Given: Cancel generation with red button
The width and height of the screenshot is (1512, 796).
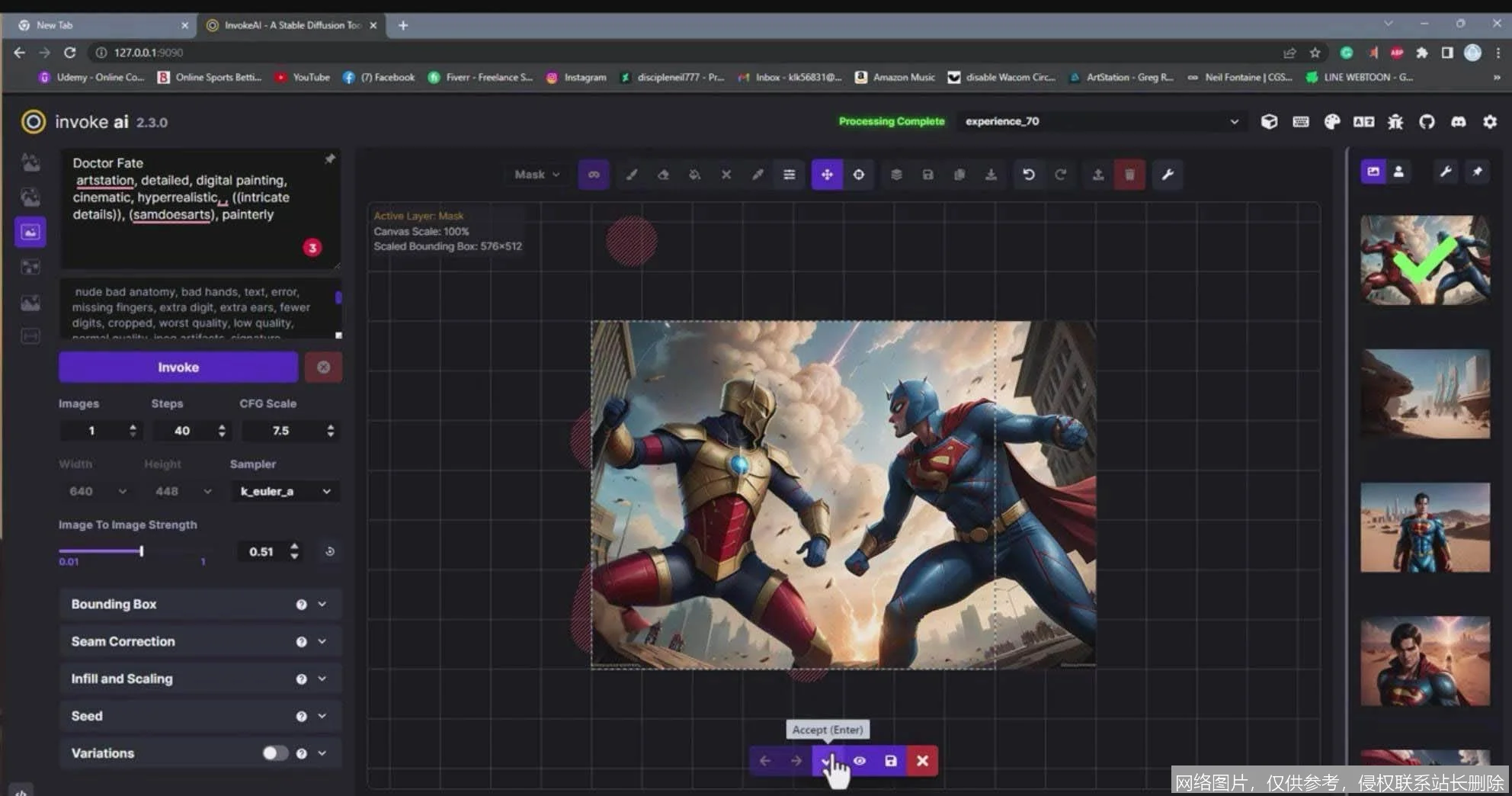Looking at the screenshot, I should tap(323, 367).
